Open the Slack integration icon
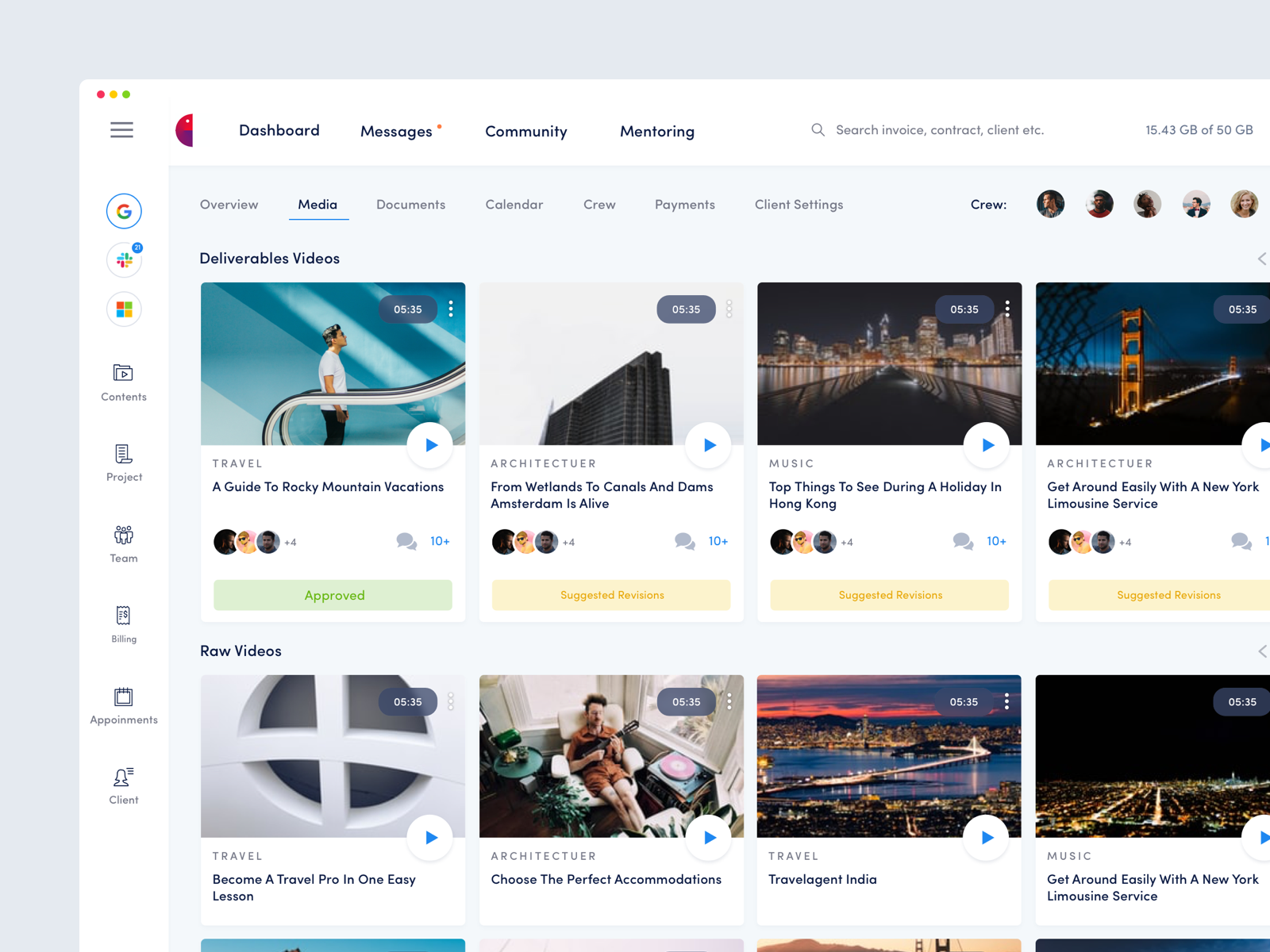Screen dimensions: 1270x952 pos(123,259)
